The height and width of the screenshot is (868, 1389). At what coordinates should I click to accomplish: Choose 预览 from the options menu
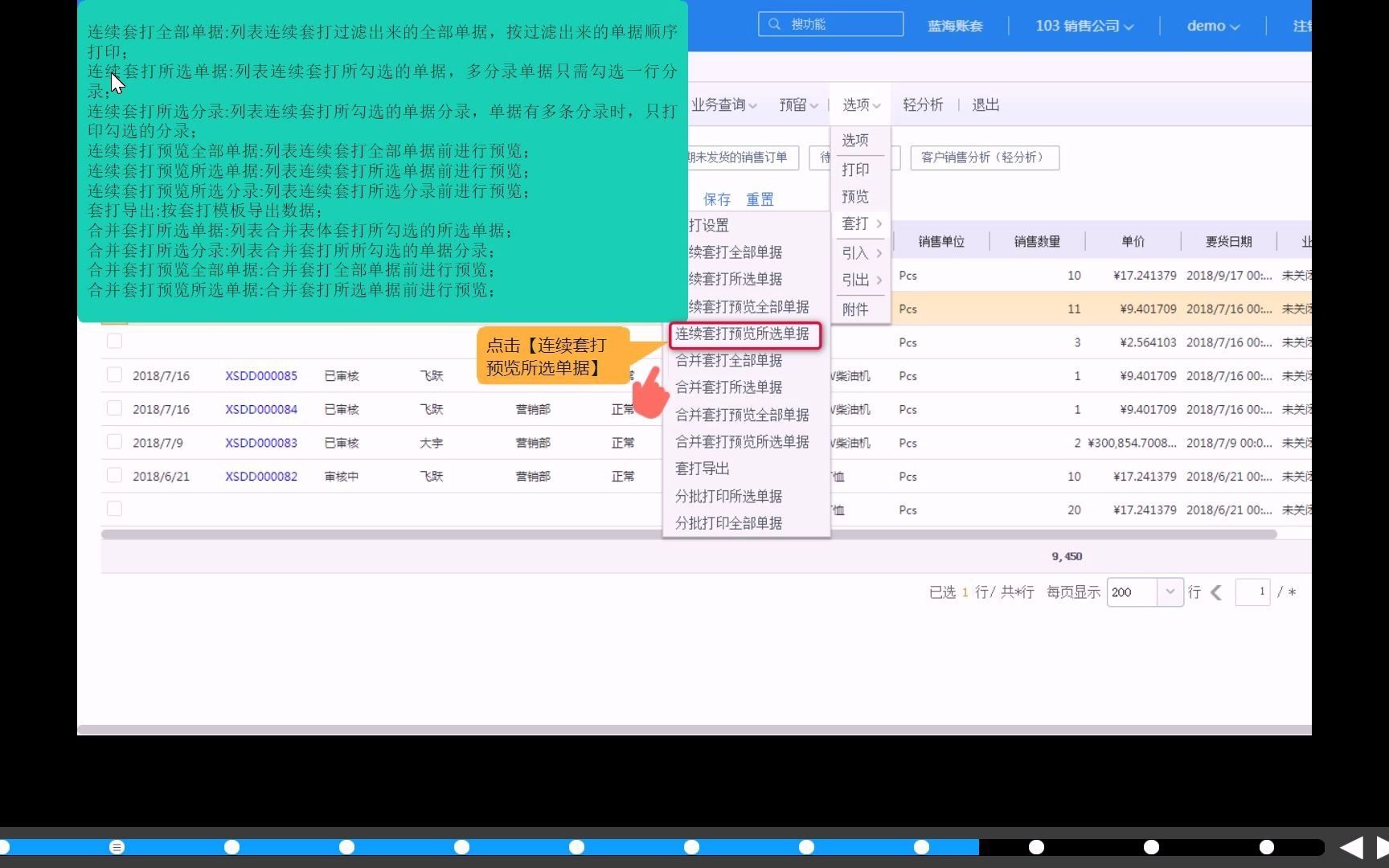(855, 197)
